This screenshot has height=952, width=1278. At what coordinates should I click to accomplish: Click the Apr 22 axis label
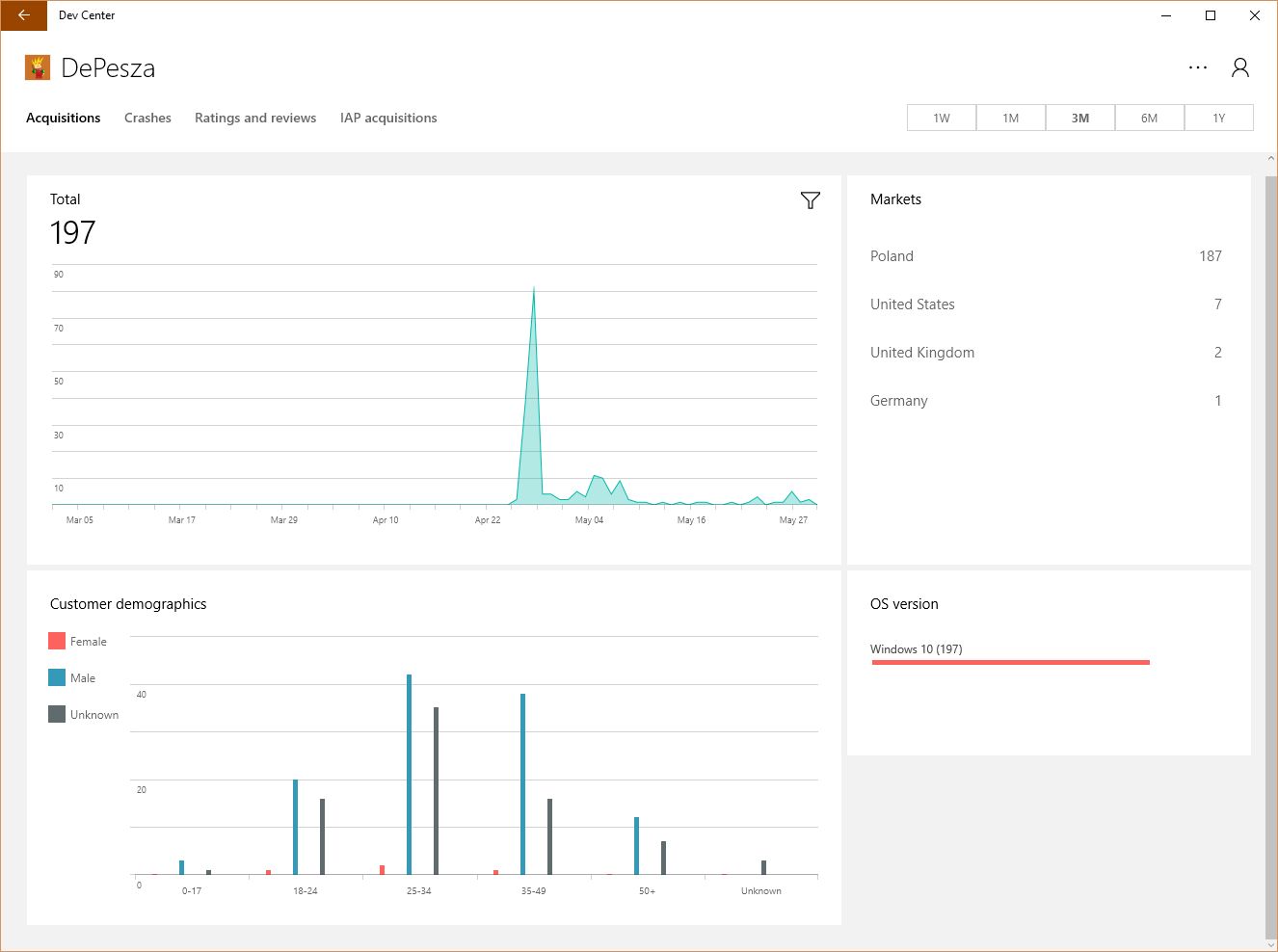488,520
